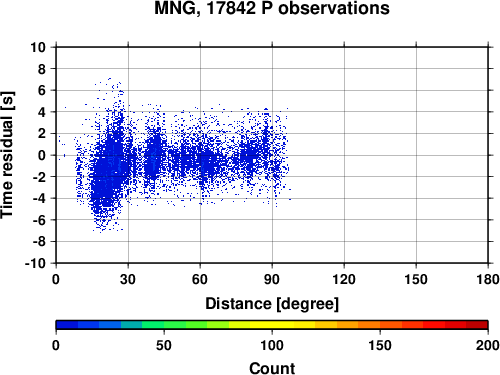500x375 pixels.
Task: Click the x-axis tick label '30'
Action: (x=128, y=279)
